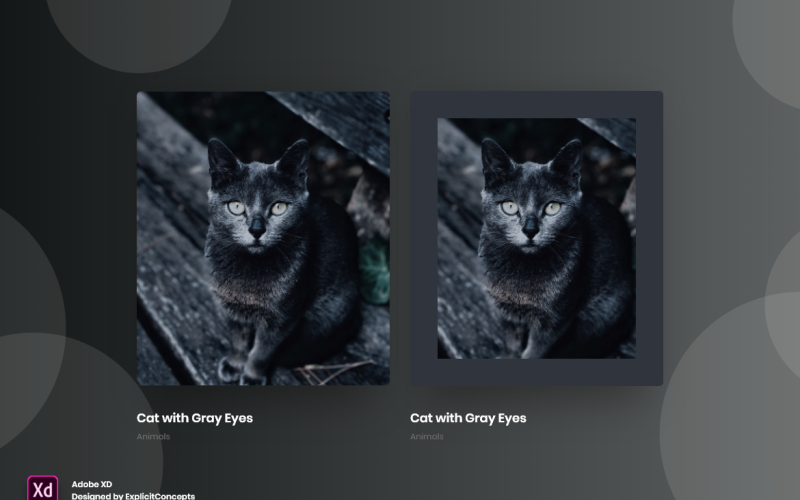800x500 pixels.
Task: Click the cat's left ear in the left photo
Action: [x=223, y=160]
